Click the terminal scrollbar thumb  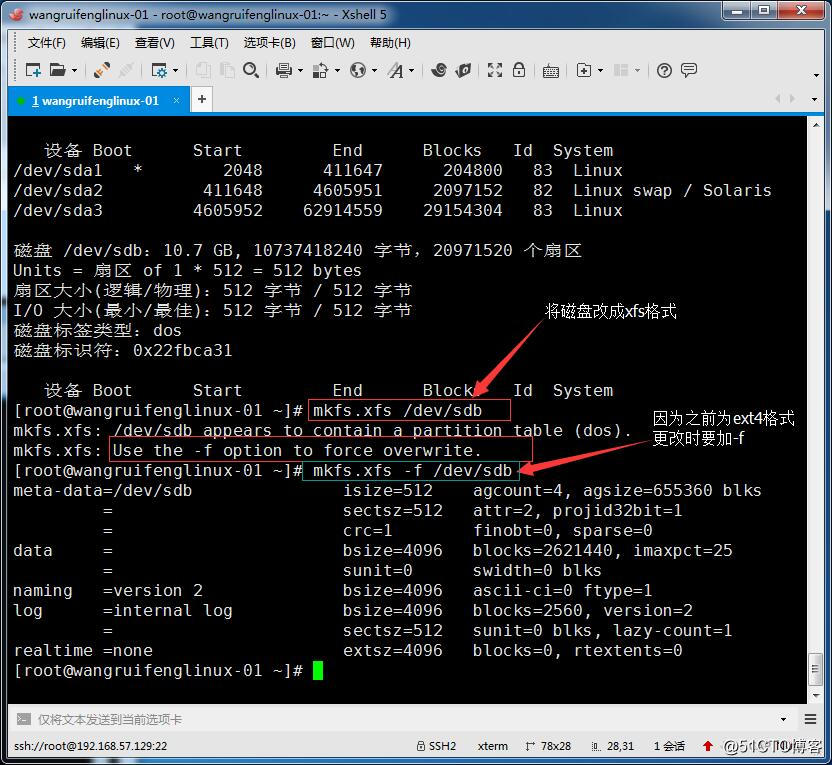tap(816, 670)
